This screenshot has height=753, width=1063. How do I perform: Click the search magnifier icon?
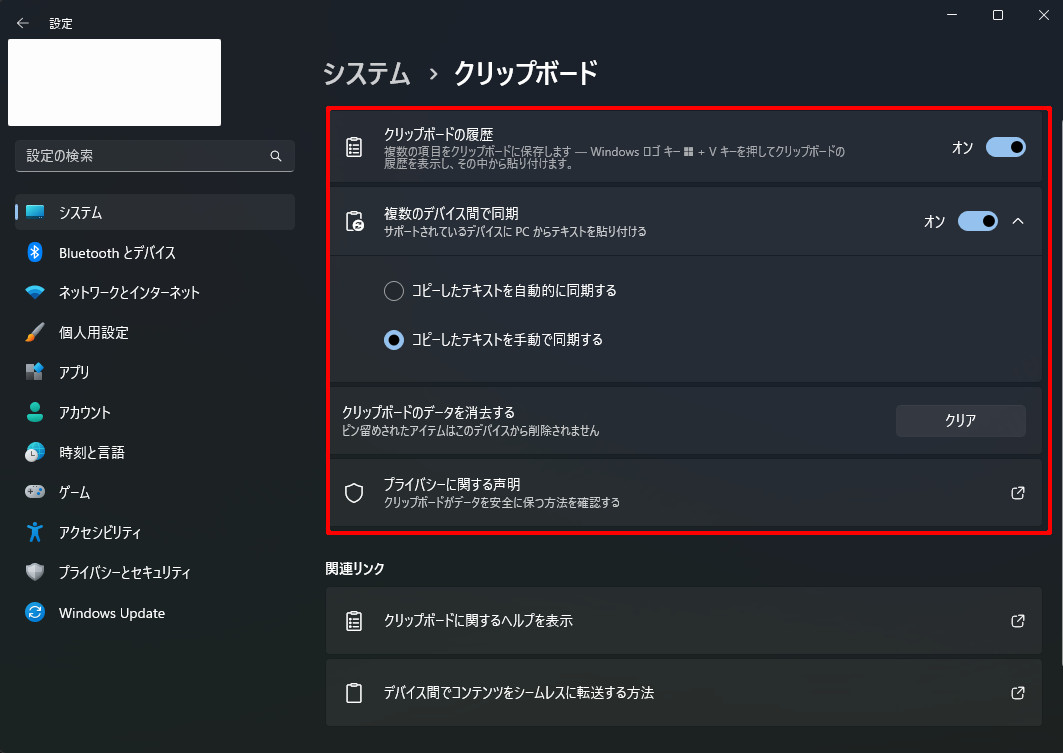(276, 156)
